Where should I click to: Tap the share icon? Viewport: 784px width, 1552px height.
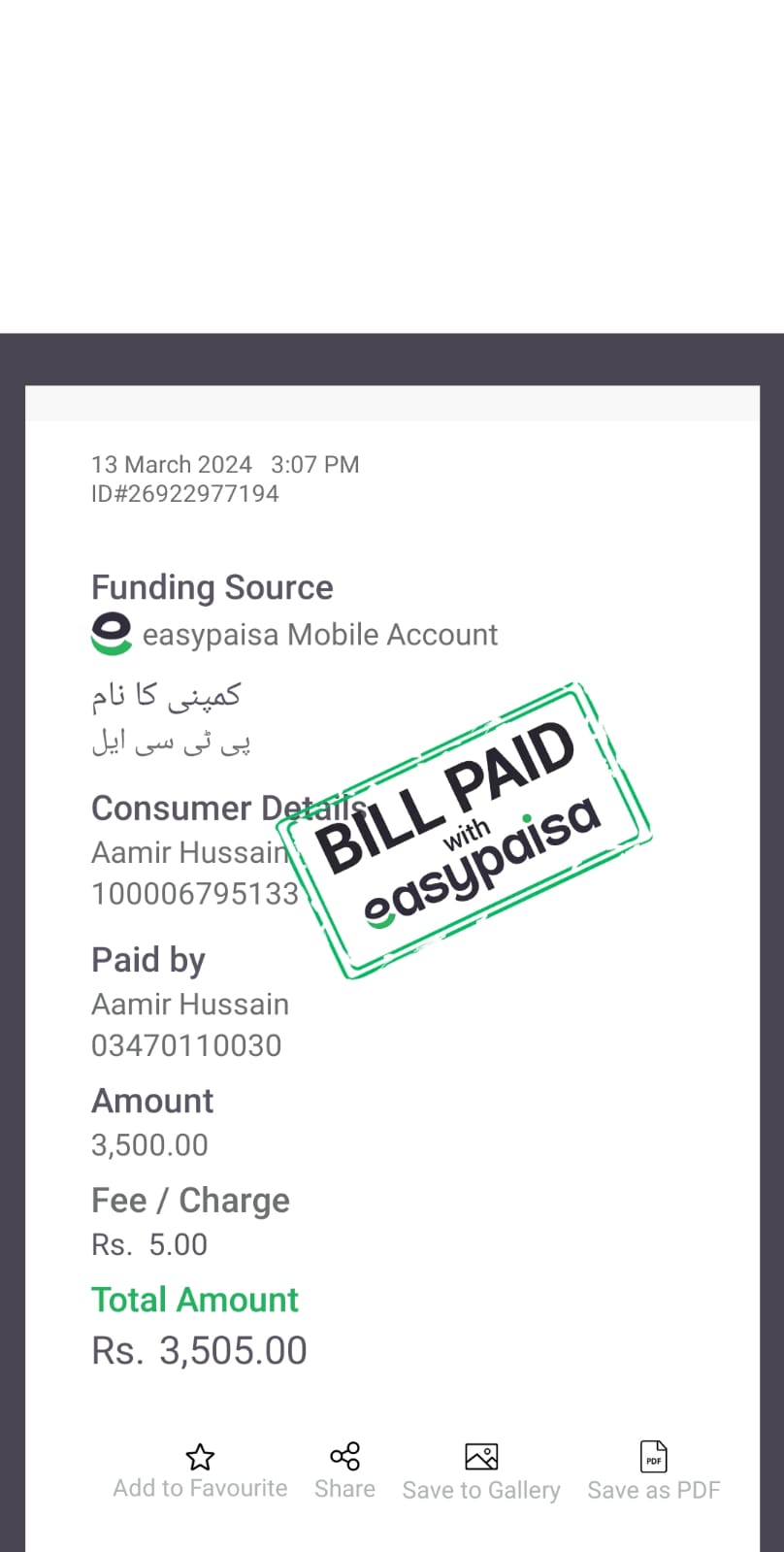coord(344,1456)
